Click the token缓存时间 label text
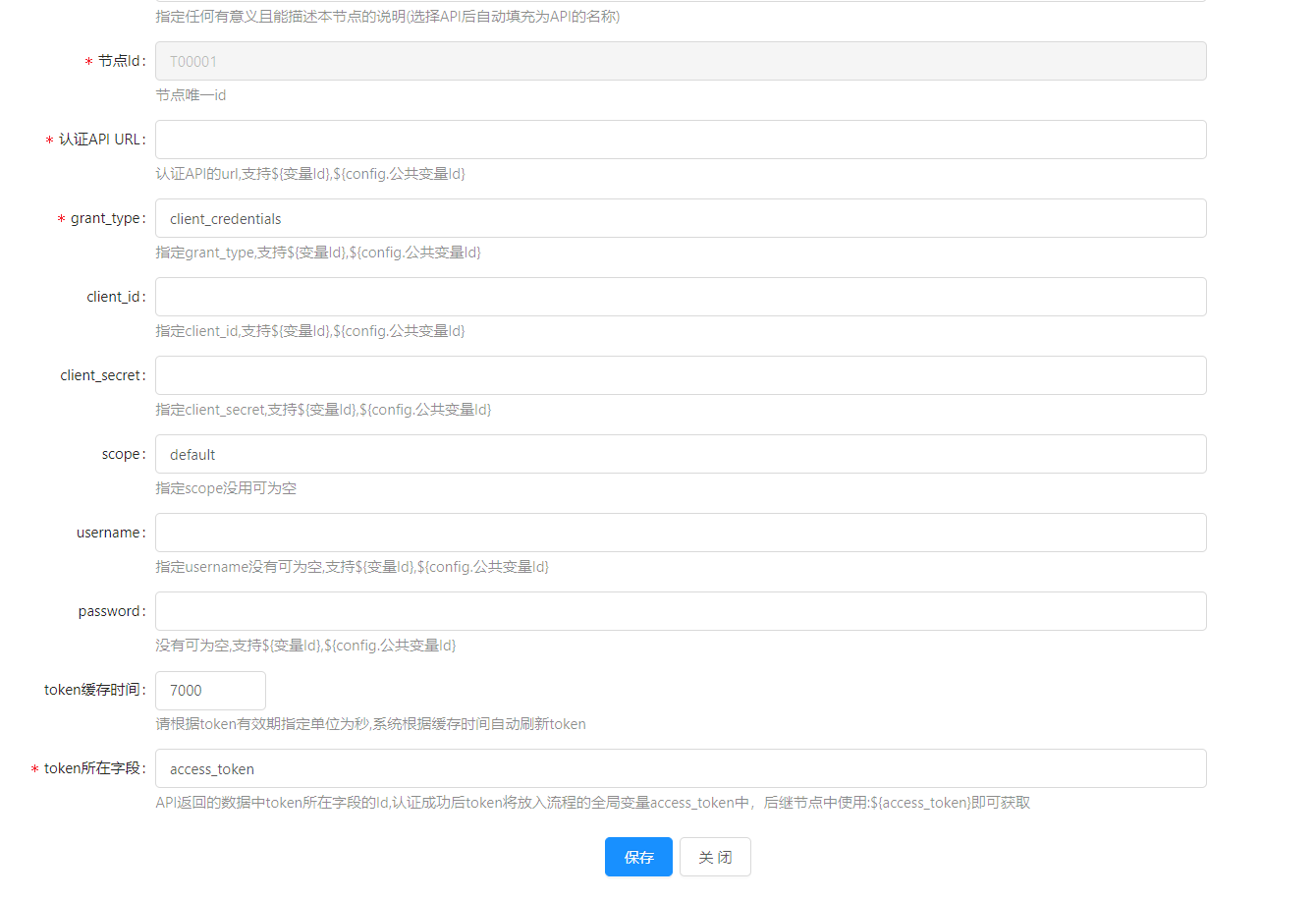Viewport: 1316px width, 901px height. click(x=92, y=690)
